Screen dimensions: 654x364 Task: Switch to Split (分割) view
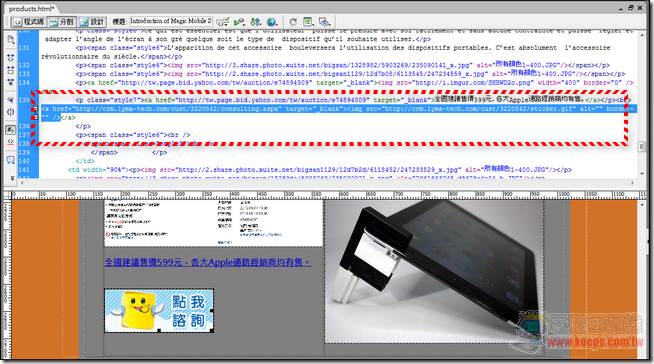pos(61,22)
